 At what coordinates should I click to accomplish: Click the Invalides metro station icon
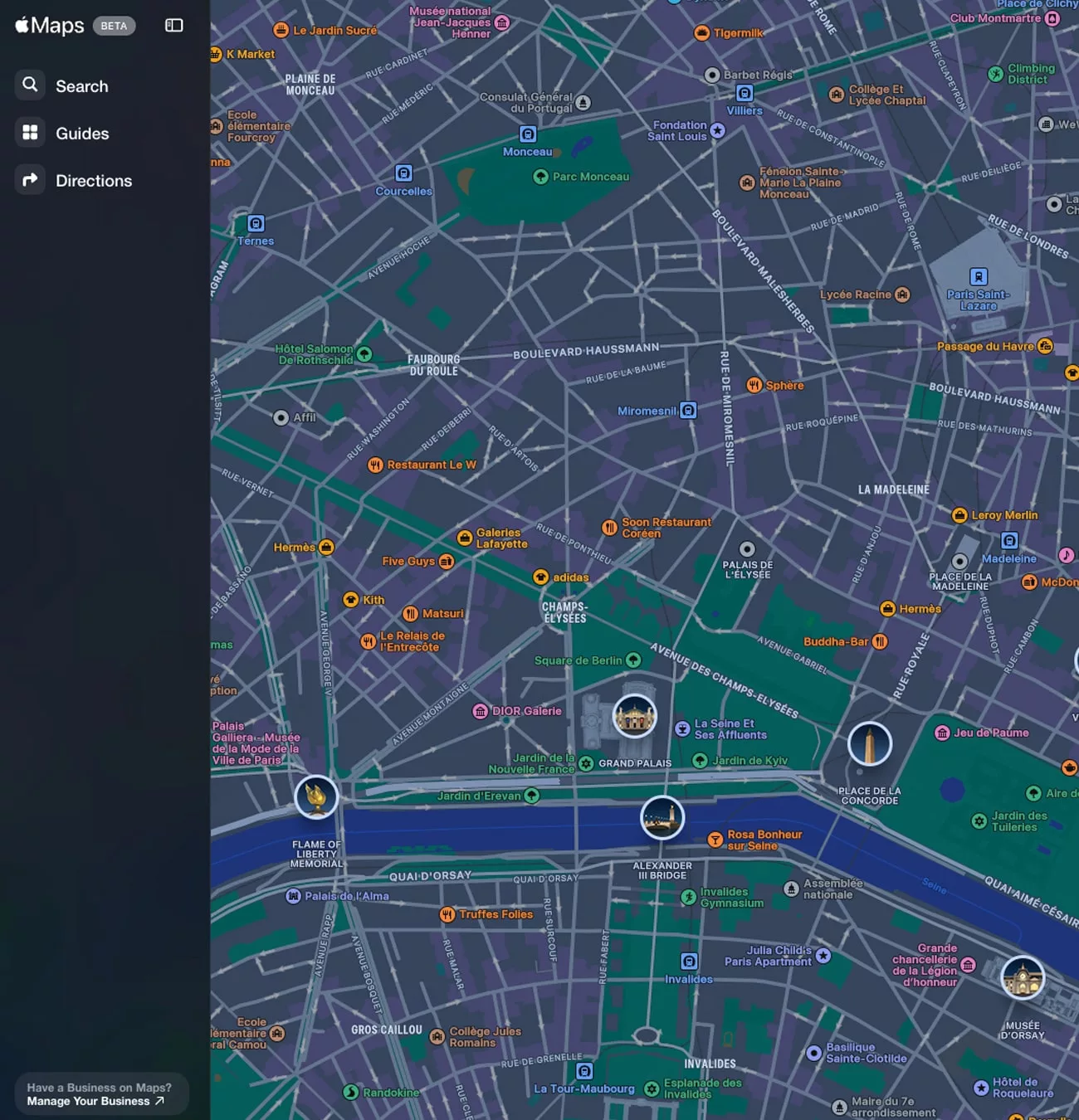(x=689, y=961)
